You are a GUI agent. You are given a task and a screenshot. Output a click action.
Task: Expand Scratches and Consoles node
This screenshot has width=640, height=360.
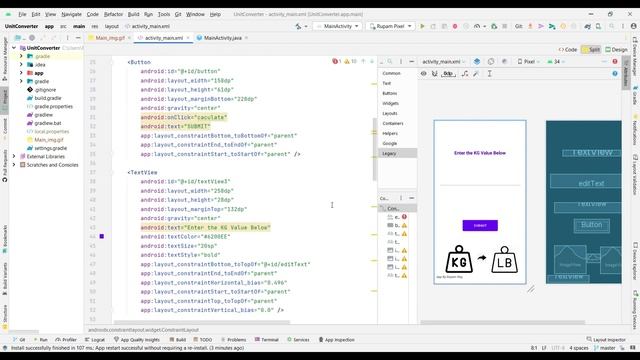click(x=14, y=165)
